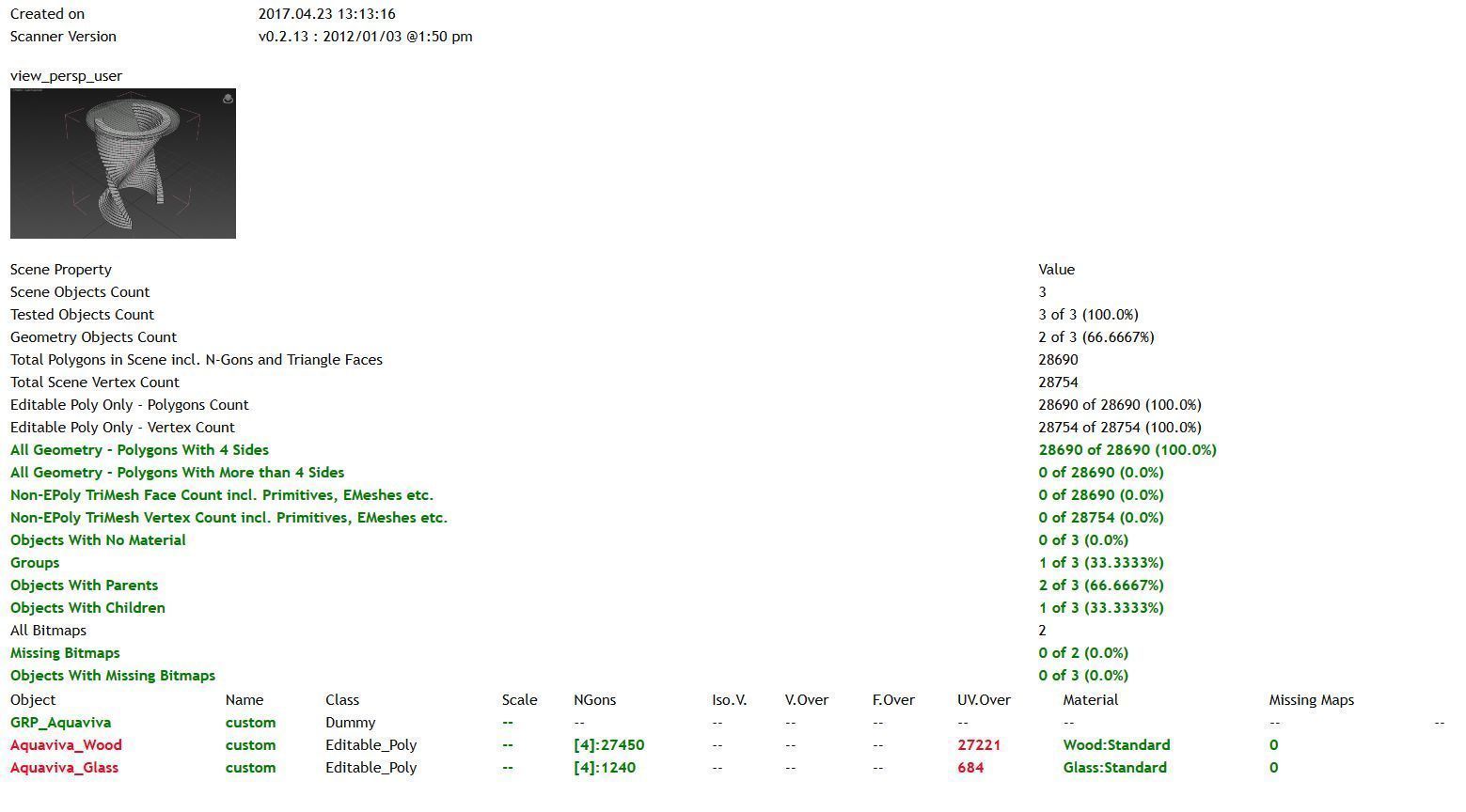Click the Class column header
The width and height of the screenshot is (1466, 812).
[342, 700]
